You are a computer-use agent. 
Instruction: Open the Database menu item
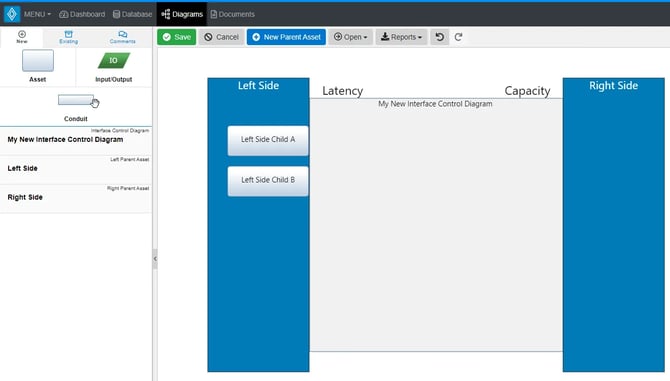(132, 14)
